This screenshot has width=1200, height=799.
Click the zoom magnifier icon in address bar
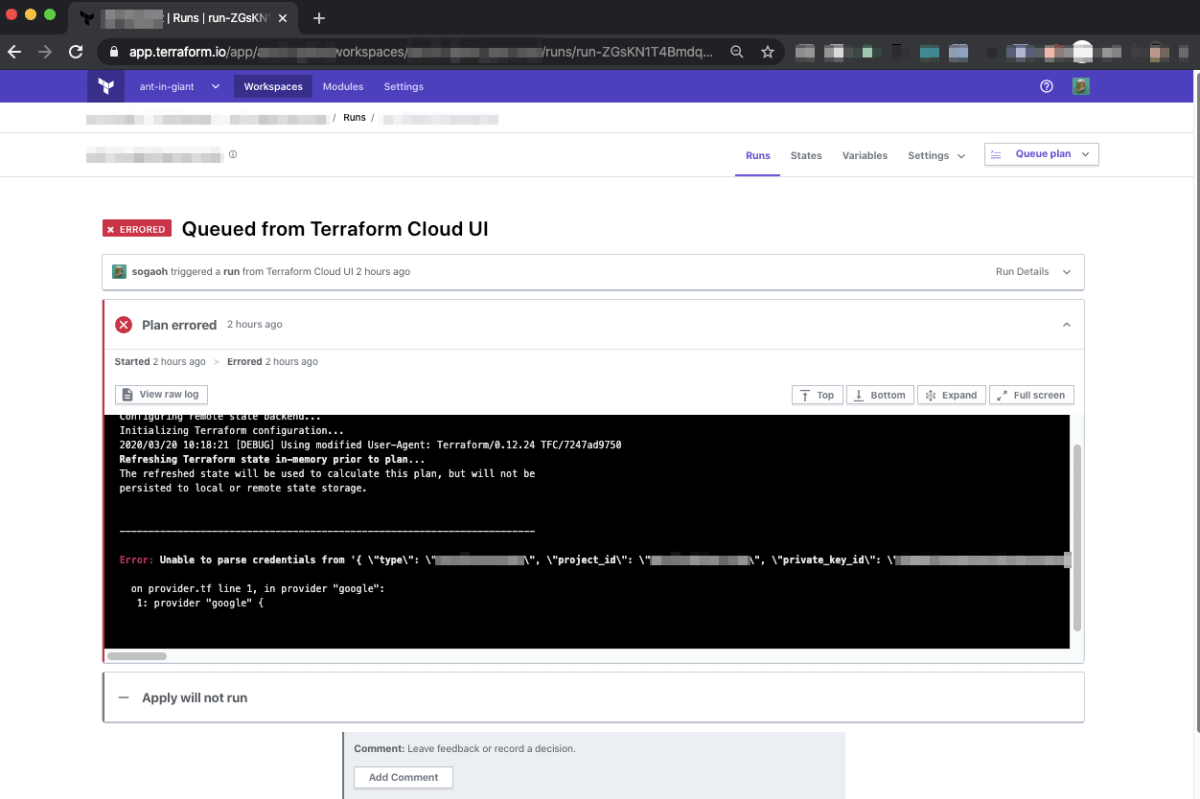(x=737, y=52)
